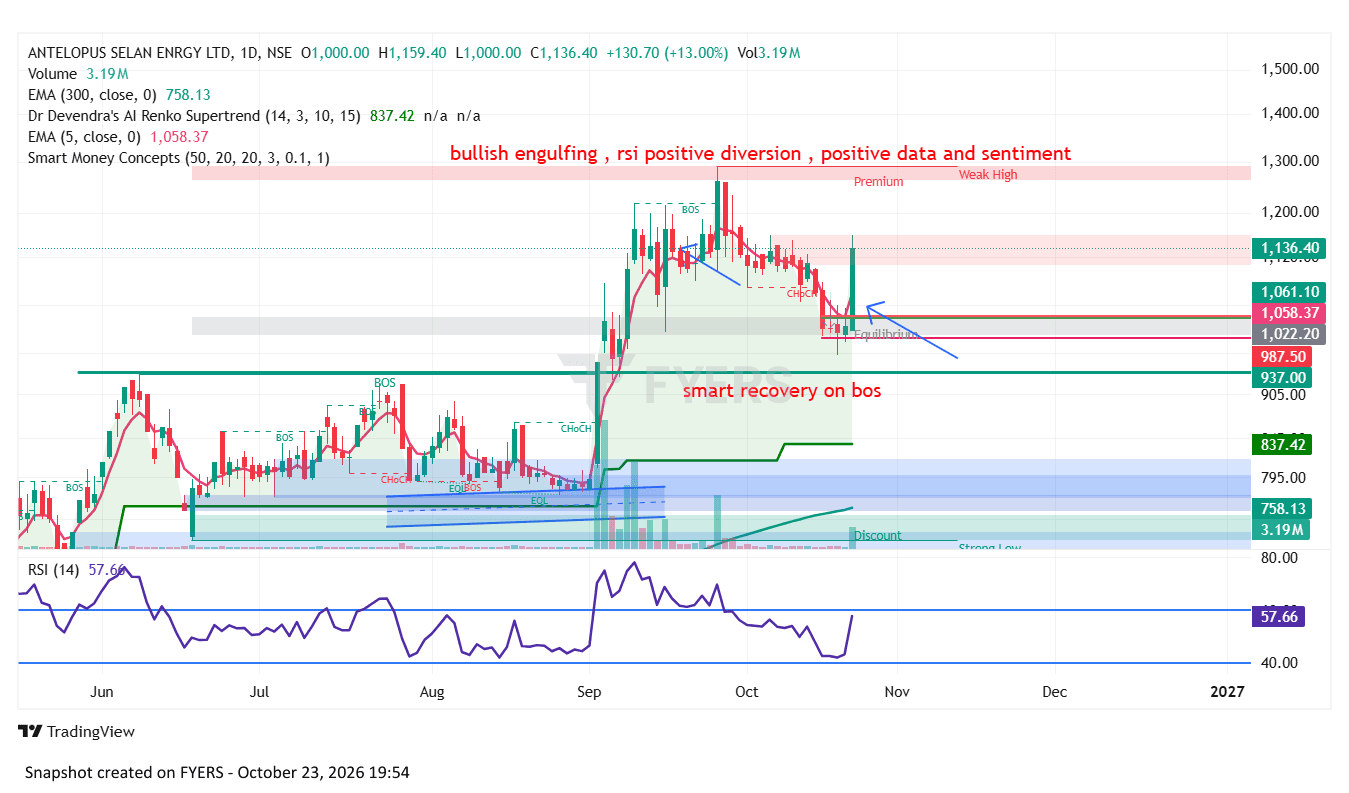Select the 'smart recovery on bos' annotation
Image resolution: width=1349 pixels, height=793 pixels.
click(782, 391)
